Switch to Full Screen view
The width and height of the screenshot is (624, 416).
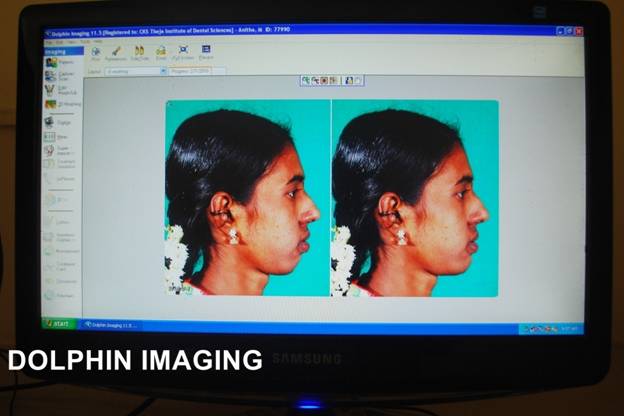(183, 53)
